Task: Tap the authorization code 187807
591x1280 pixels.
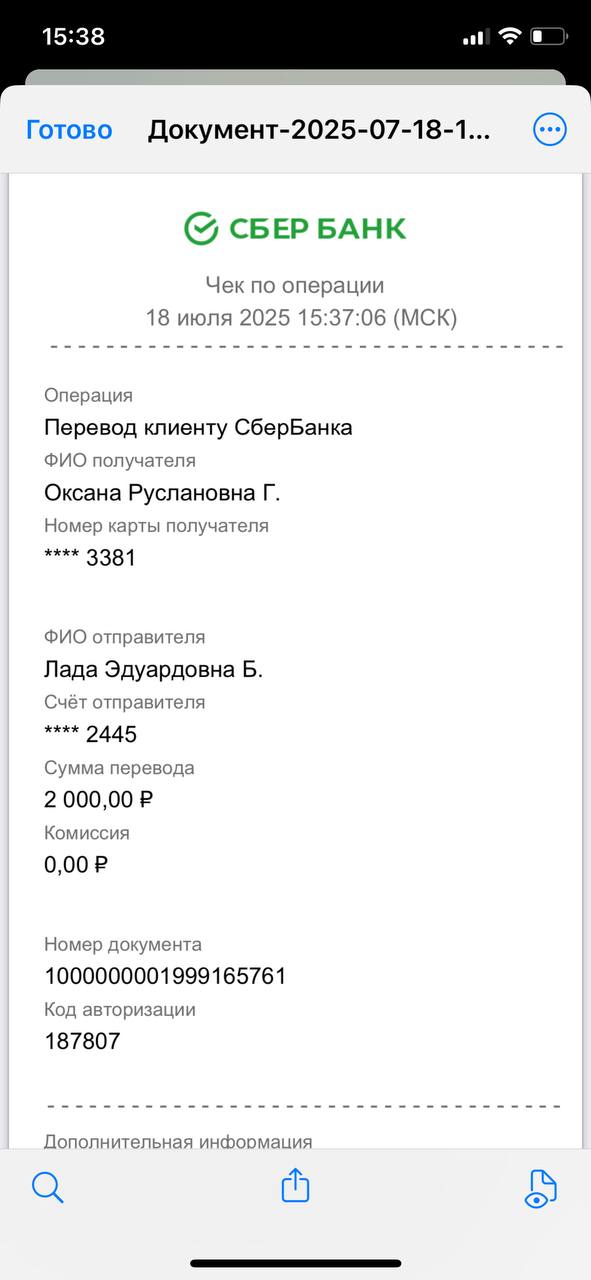Action: 82,1041
